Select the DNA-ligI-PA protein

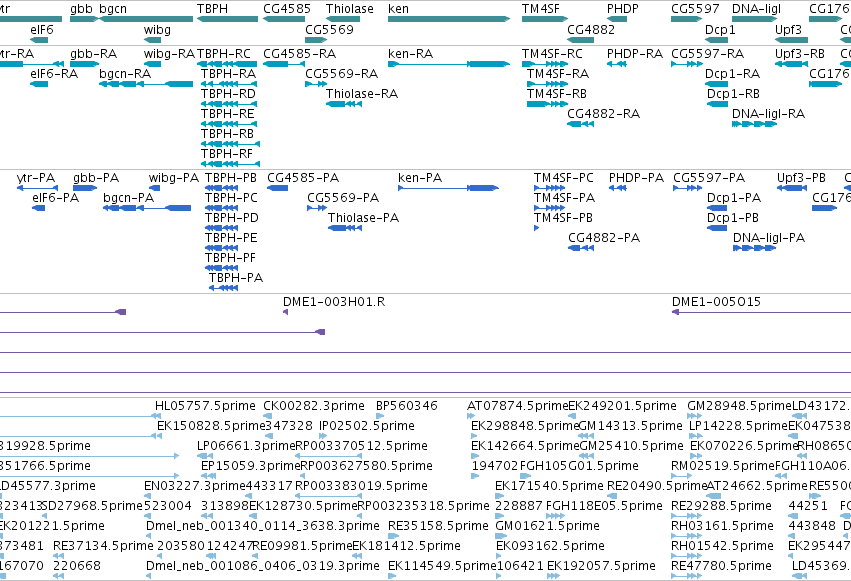pyautogui.click(x=754, y=248)
